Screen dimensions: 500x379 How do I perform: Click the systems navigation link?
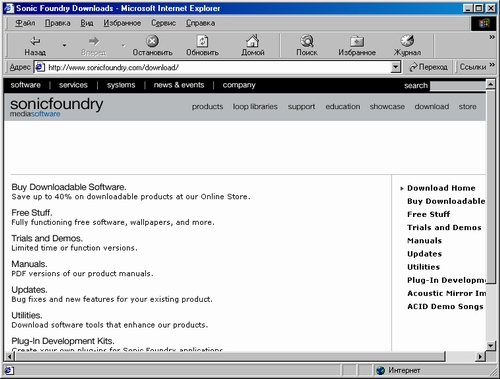[121, 85]
